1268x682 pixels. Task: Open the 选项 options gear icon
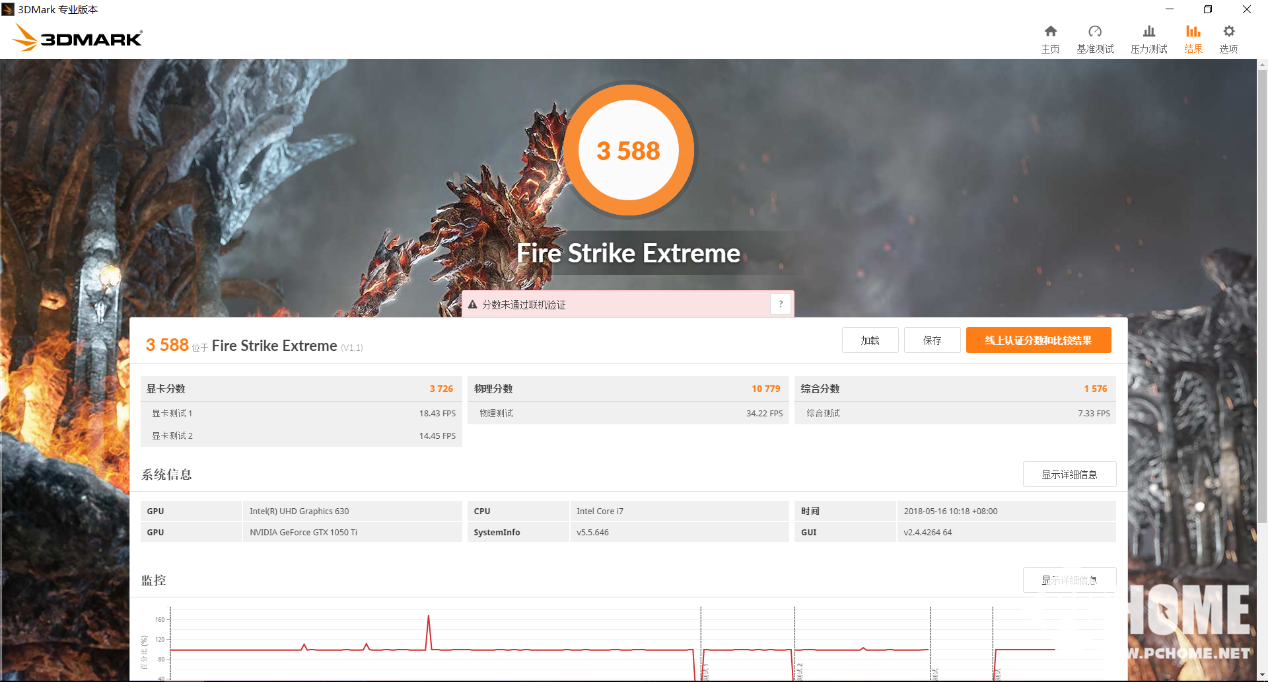click(1229, 39)
